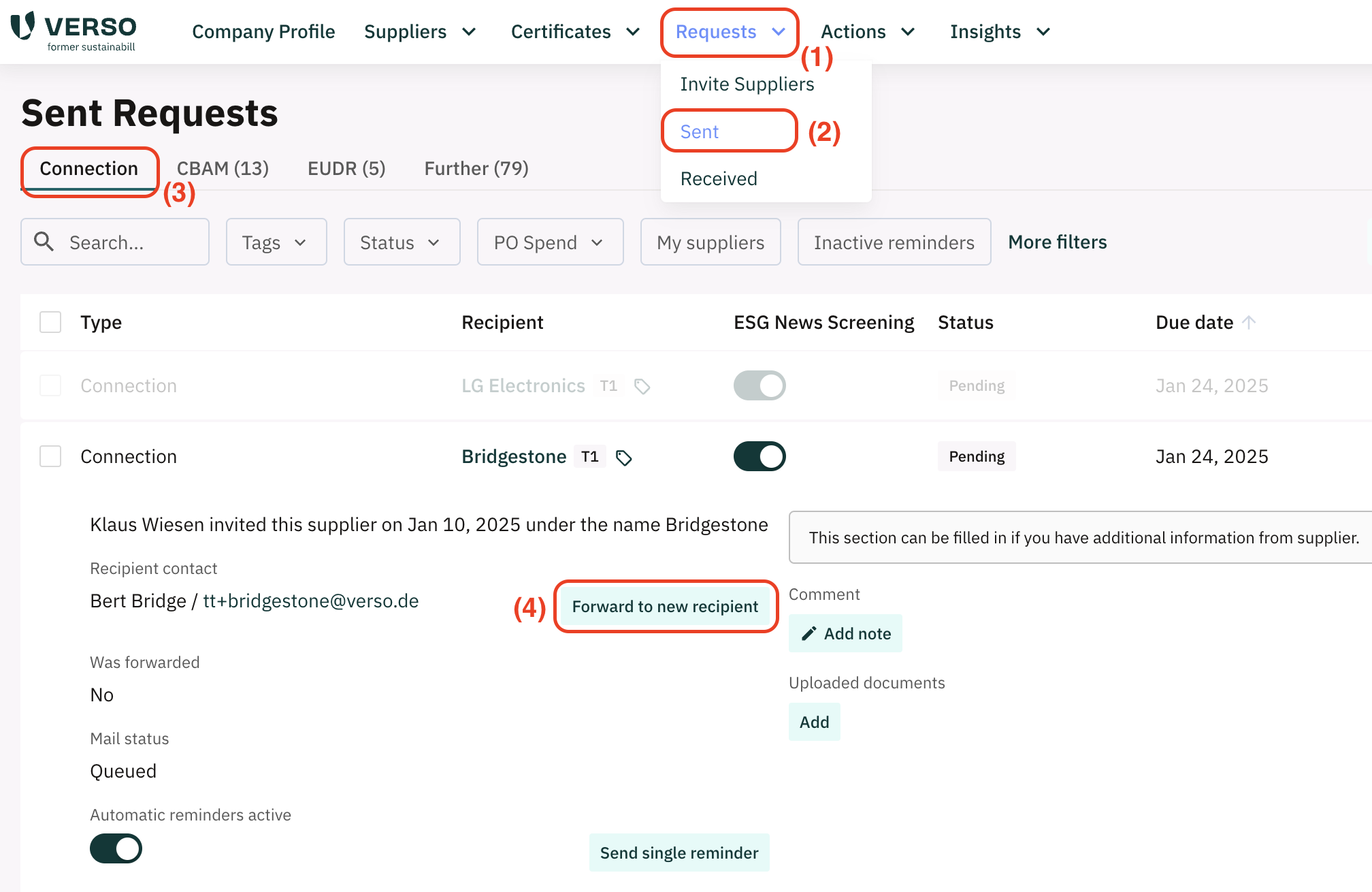Open the LG Electronics recipient link
The width and height of the screenshot is (1372, 892).
click(523, 385)
